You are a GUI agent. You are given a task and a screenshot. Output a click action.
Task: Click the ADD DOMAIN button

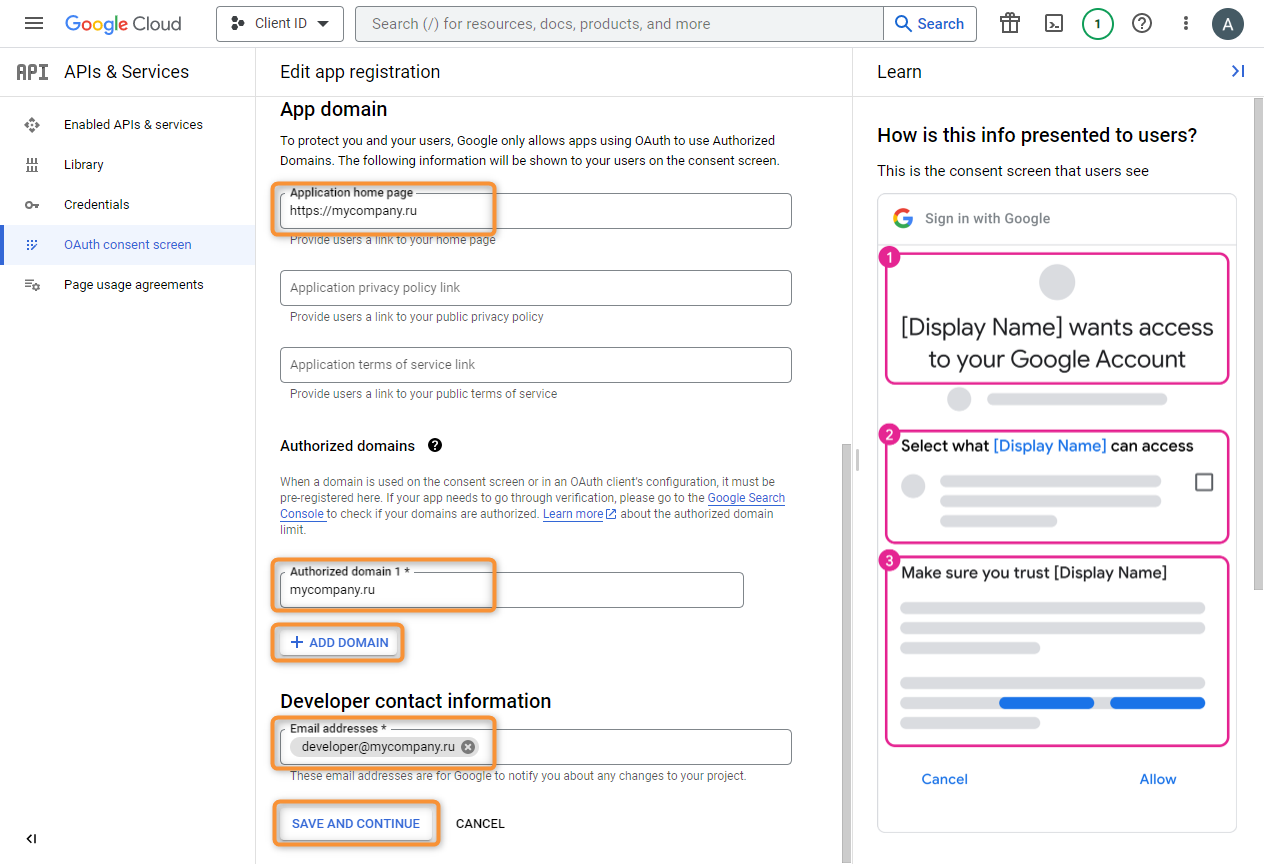tap(339, 642)
